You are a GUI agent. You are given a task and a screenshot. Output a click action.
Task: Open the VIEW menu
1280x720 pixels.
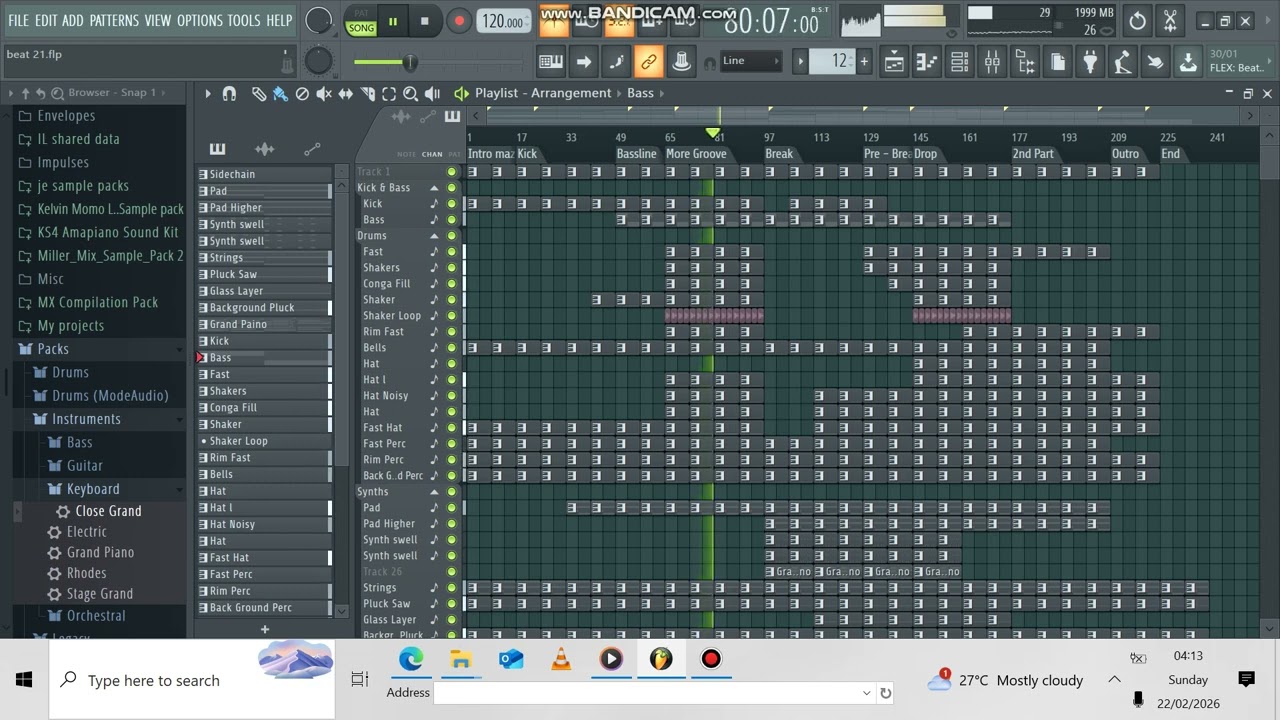pos(158,20)
